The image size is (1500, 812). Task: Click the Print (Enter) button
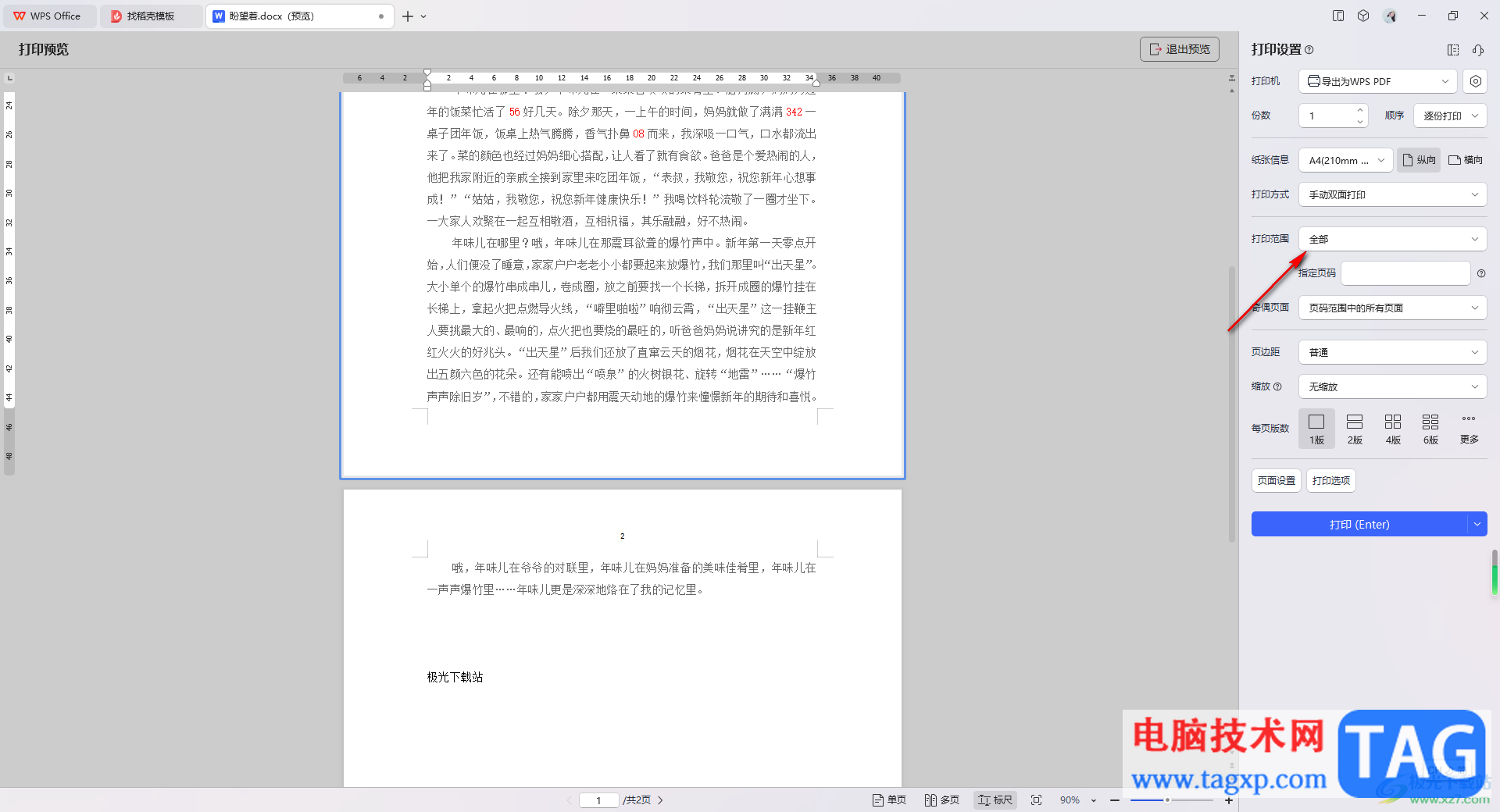coord(1359,525)
